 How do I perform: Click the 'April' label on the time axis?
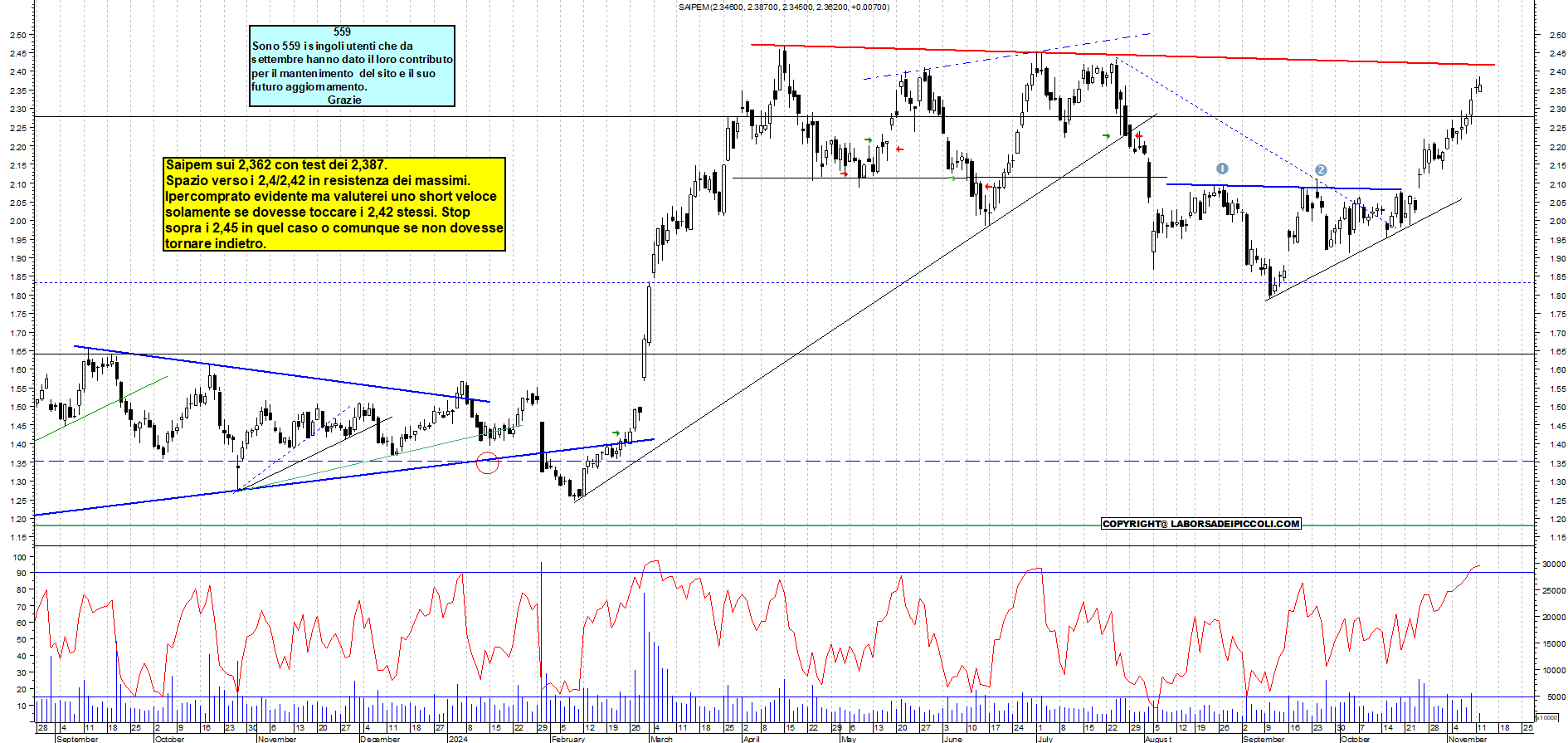click(751, 739)
